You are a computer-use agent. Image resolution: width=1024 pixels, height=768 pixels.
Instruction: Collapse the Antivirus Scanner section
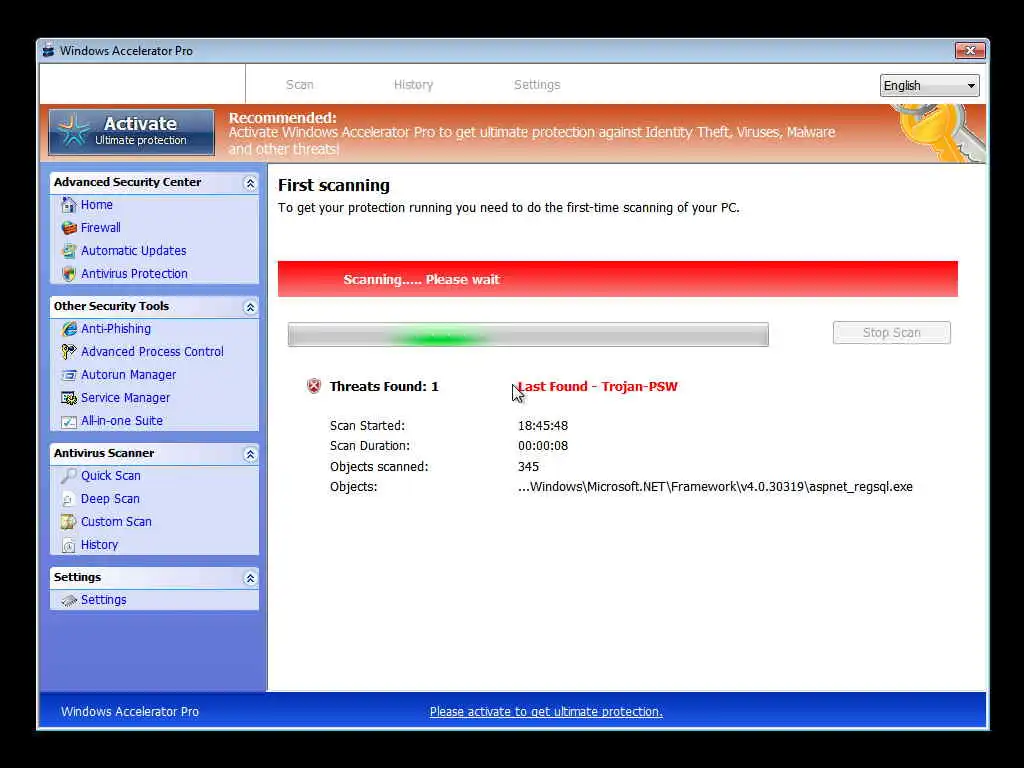click(250, 454)
